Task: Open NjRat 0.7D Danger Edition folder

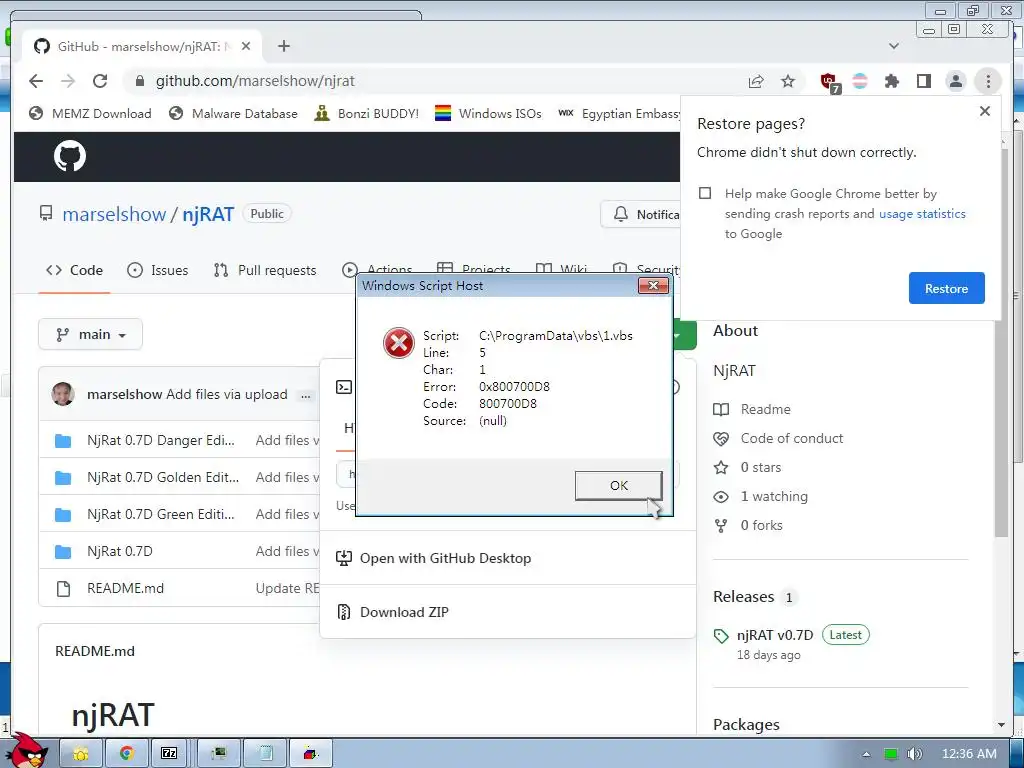Action: 161,441
